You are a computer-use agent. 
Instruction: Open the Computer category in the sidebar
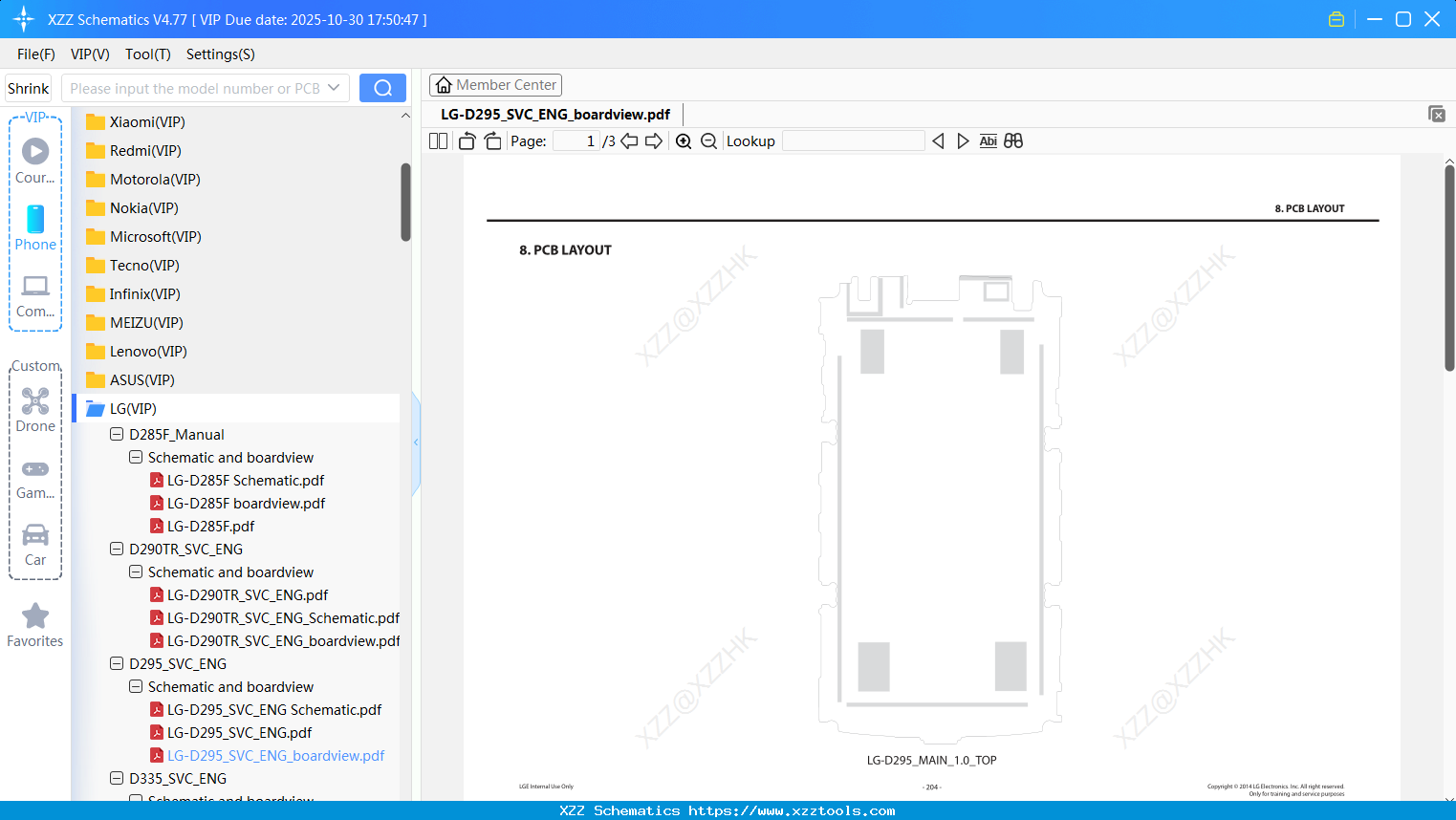point(35,296)
